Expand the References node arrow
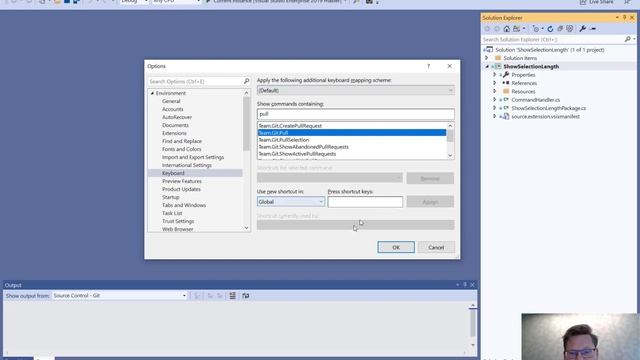Screen dimensions: 640x360 point(494,83)
